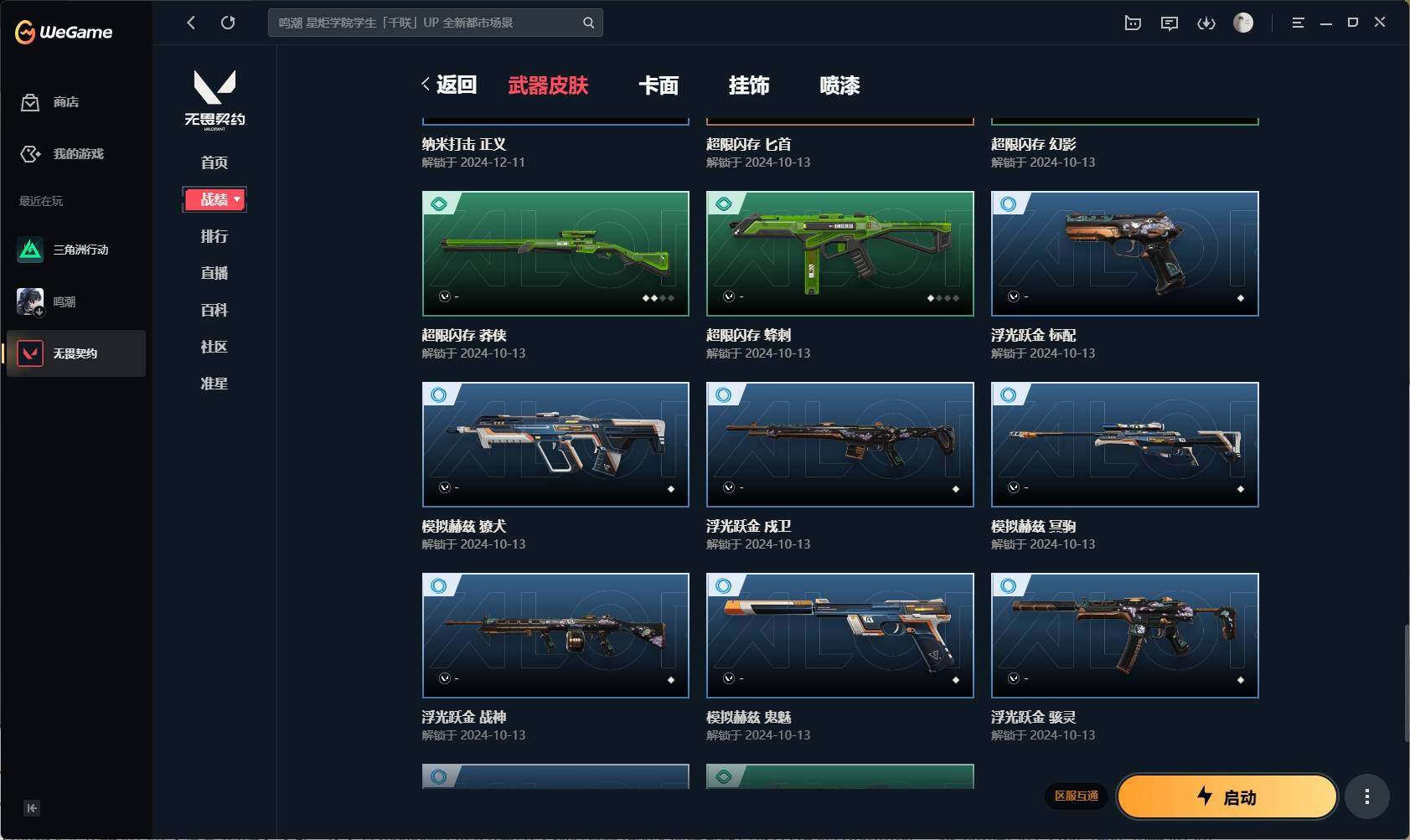Click the vertical scrollbar of the skin list
This screenshot has width=1410, height=840.
pyautogui.click(x=1406, y=683)
